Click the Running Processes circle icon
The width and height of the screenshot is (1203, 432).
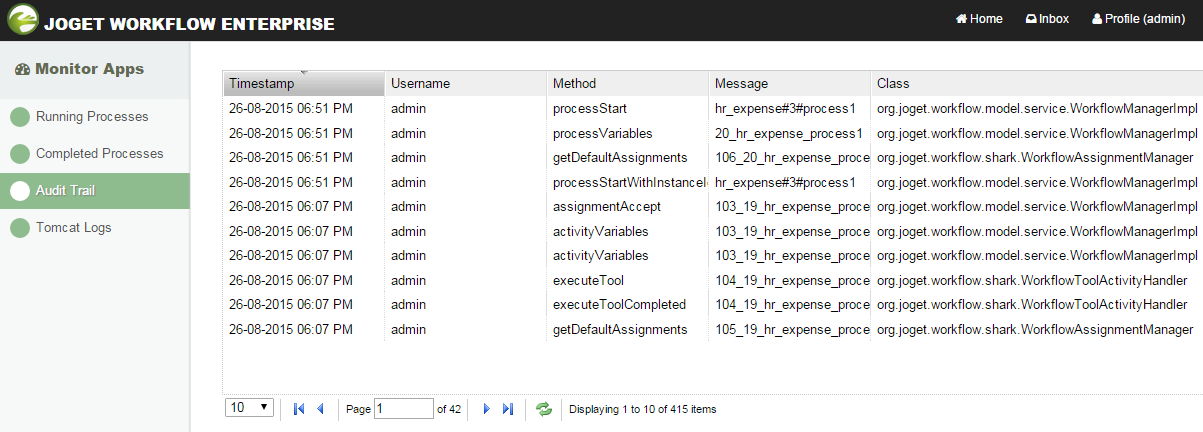coord(20,117)
